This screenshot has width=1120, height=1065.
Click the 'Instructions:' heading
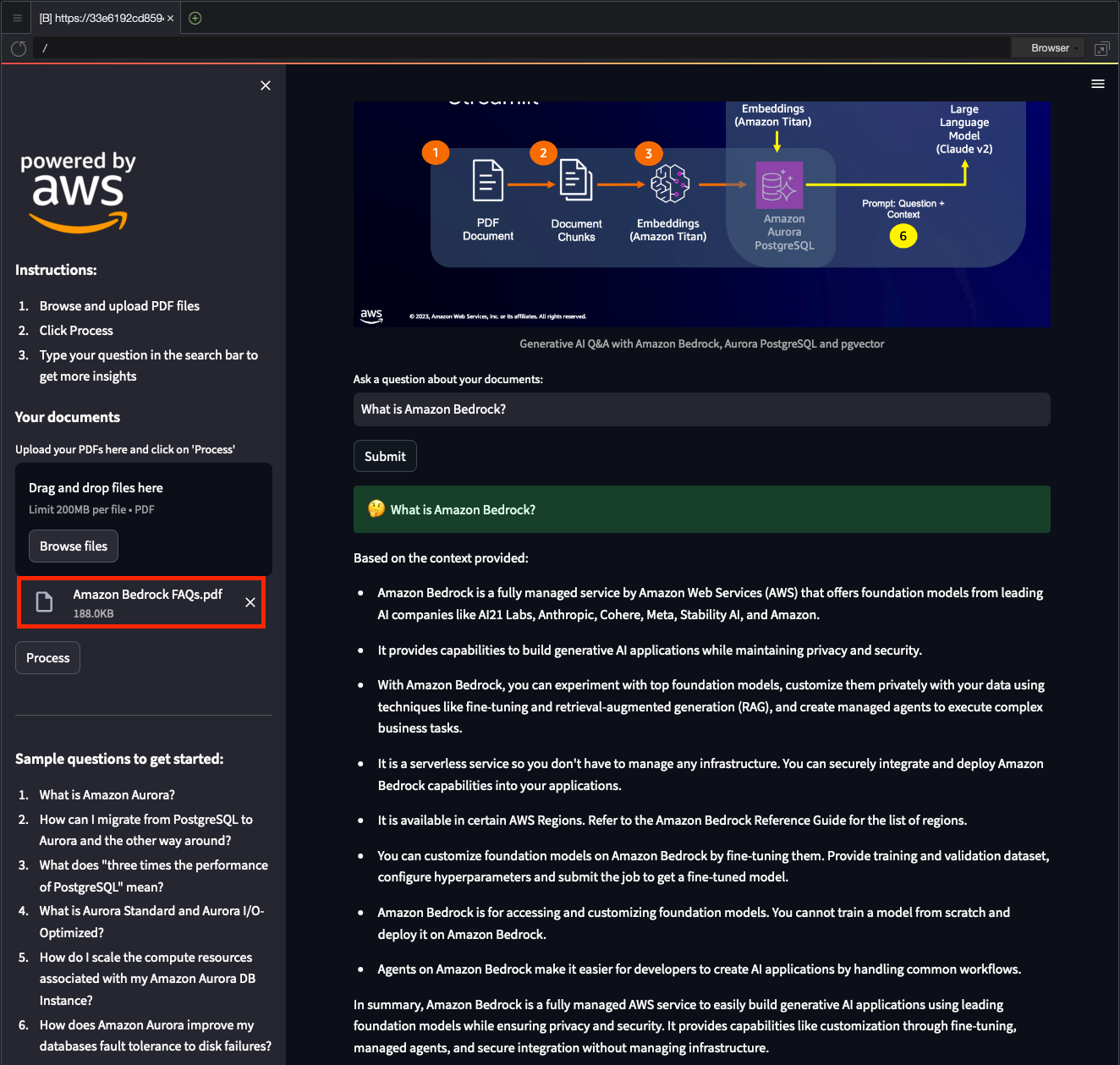coord(56,270)
